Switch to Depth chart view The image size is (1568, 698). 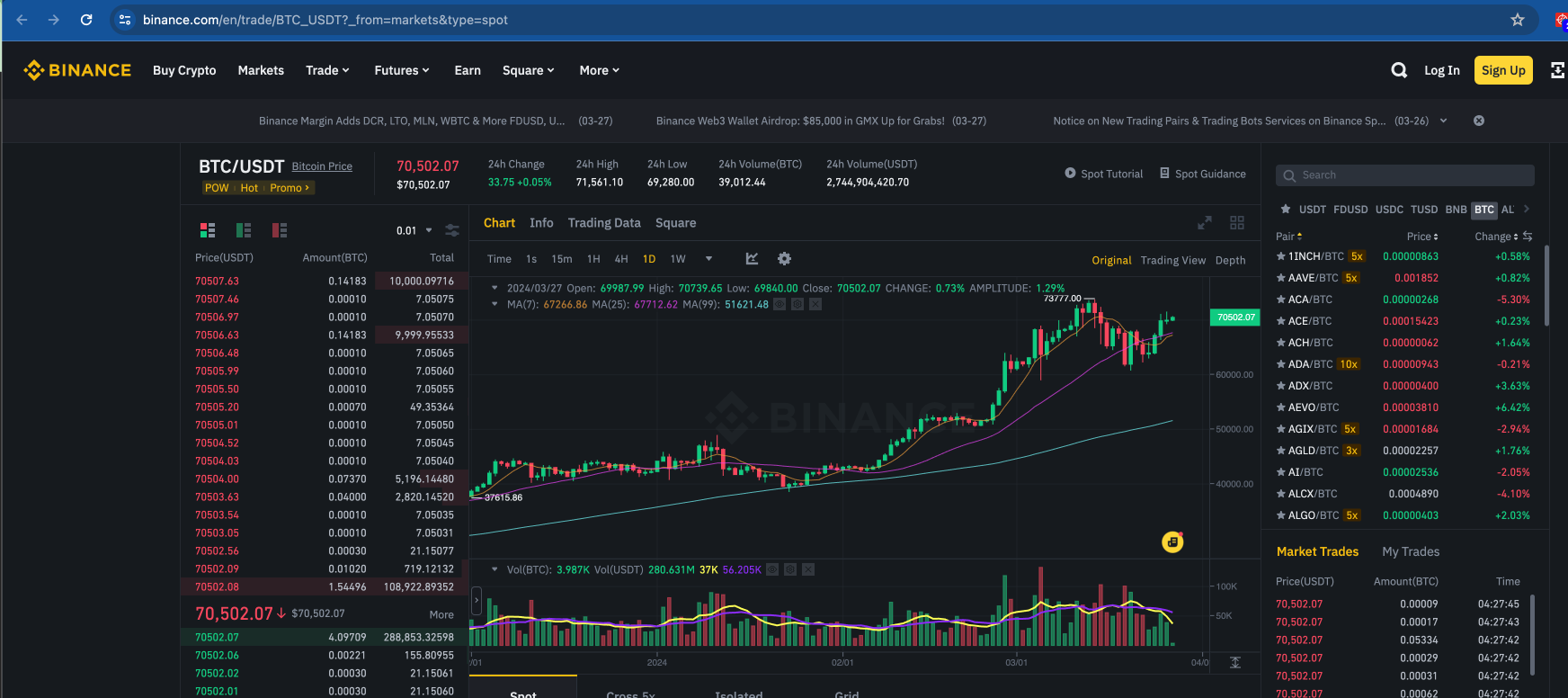point(1231,260)
